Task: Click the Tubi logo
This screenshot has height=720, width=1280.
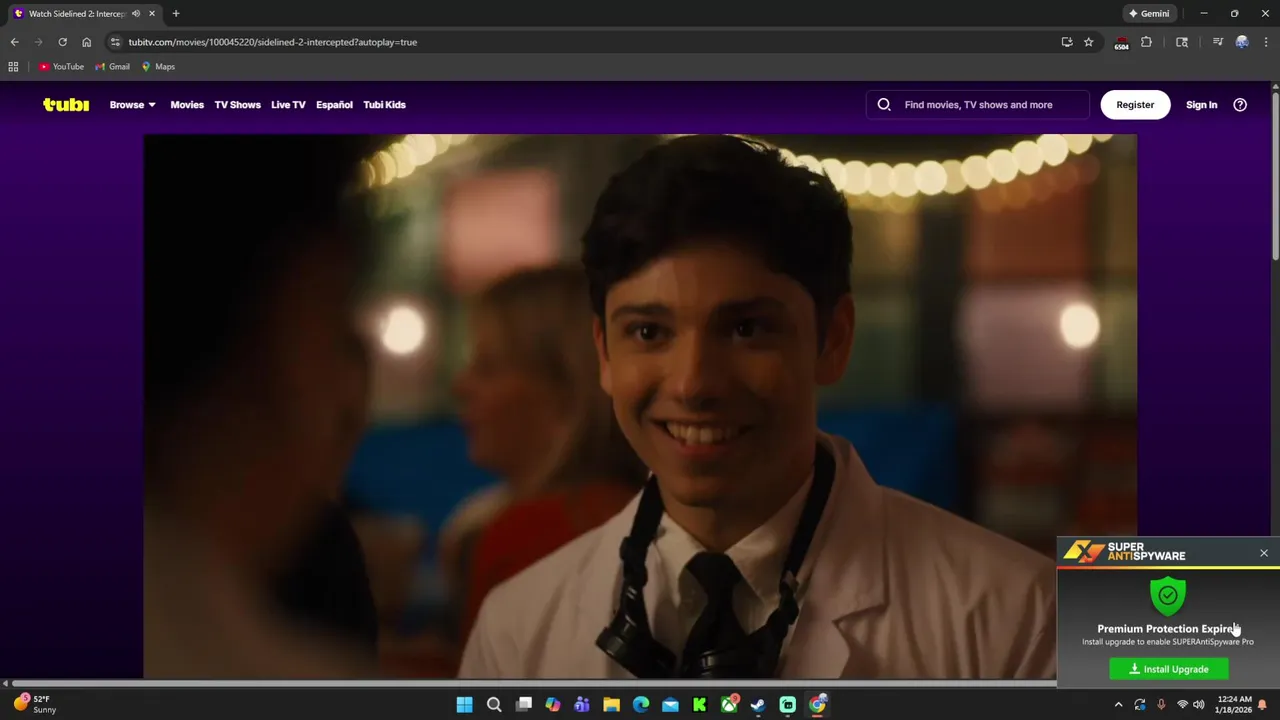Action: [x=66, y=104]
